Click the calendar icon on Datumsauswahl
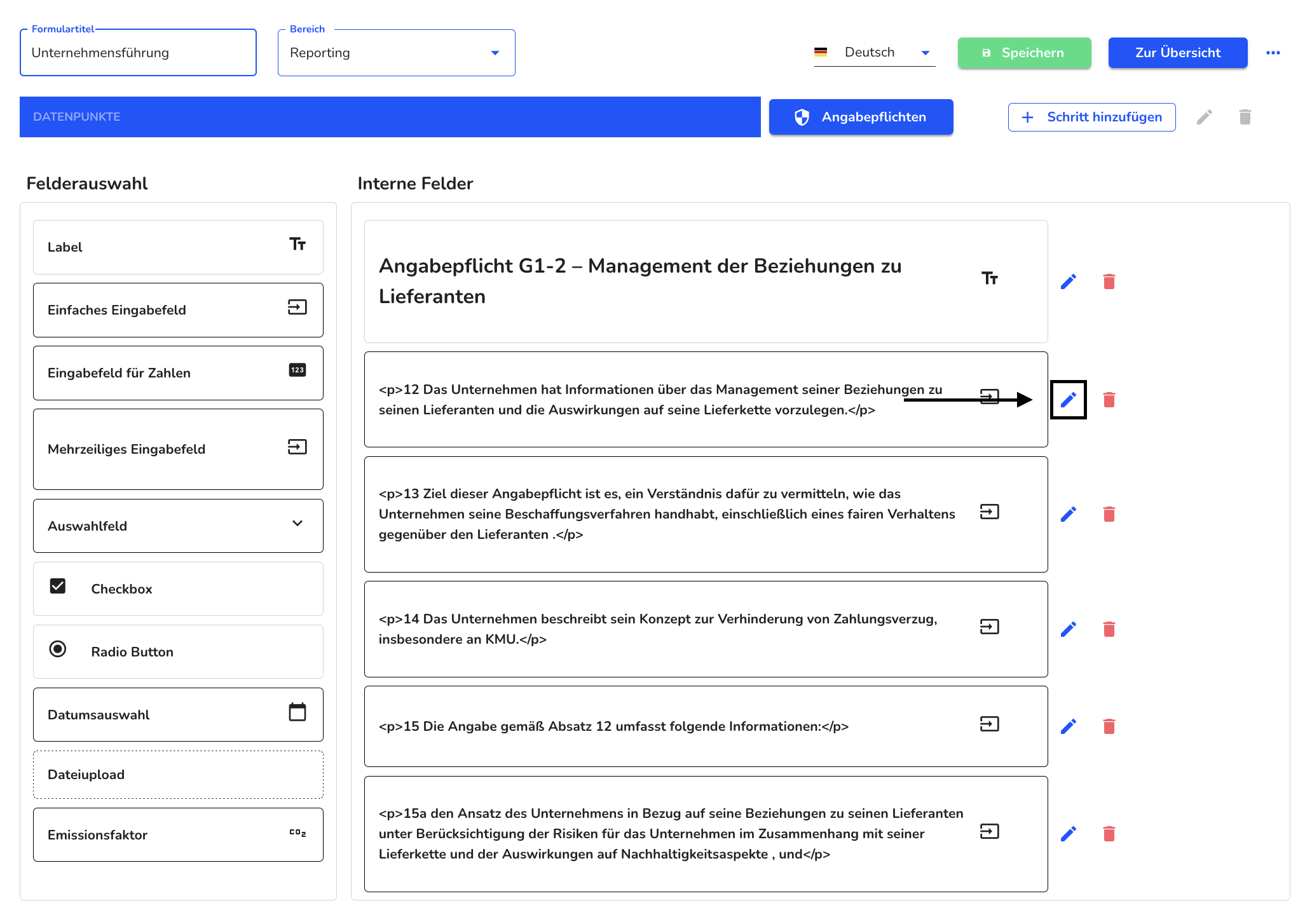This screenshot has width=1312, height=924. [297, 712]
